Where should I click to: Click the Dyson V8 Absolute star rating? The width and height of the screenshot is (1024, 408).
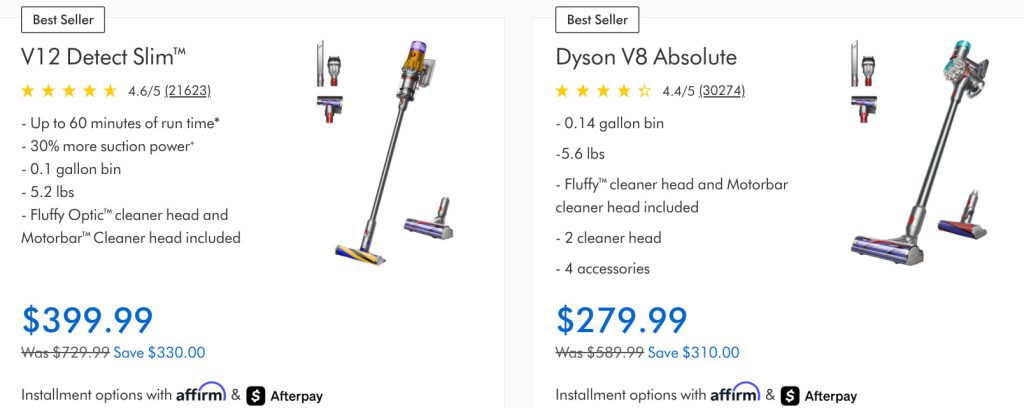point(603,91)
